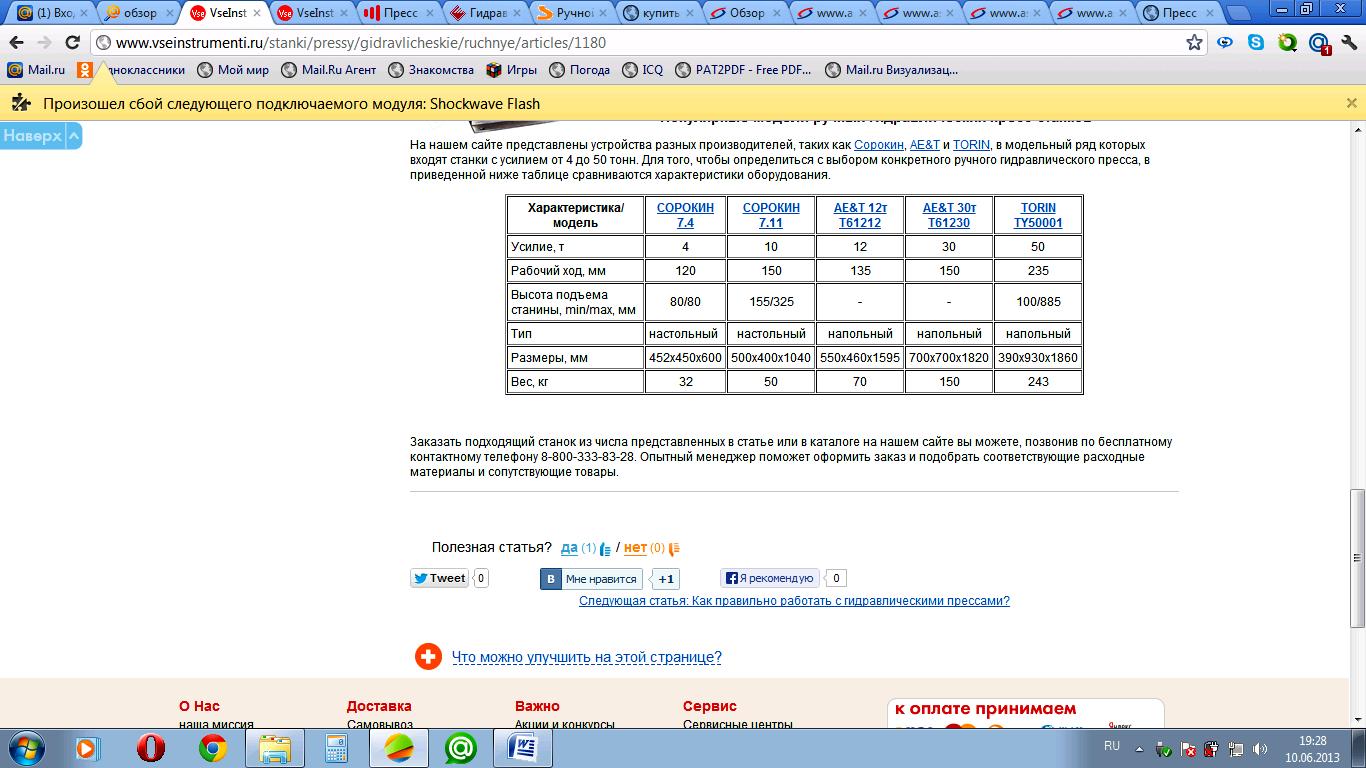Click the Mail.ru agent extension with badge
The image size is (1366, 768).
pyautogui.click(x=1319, y=44)
